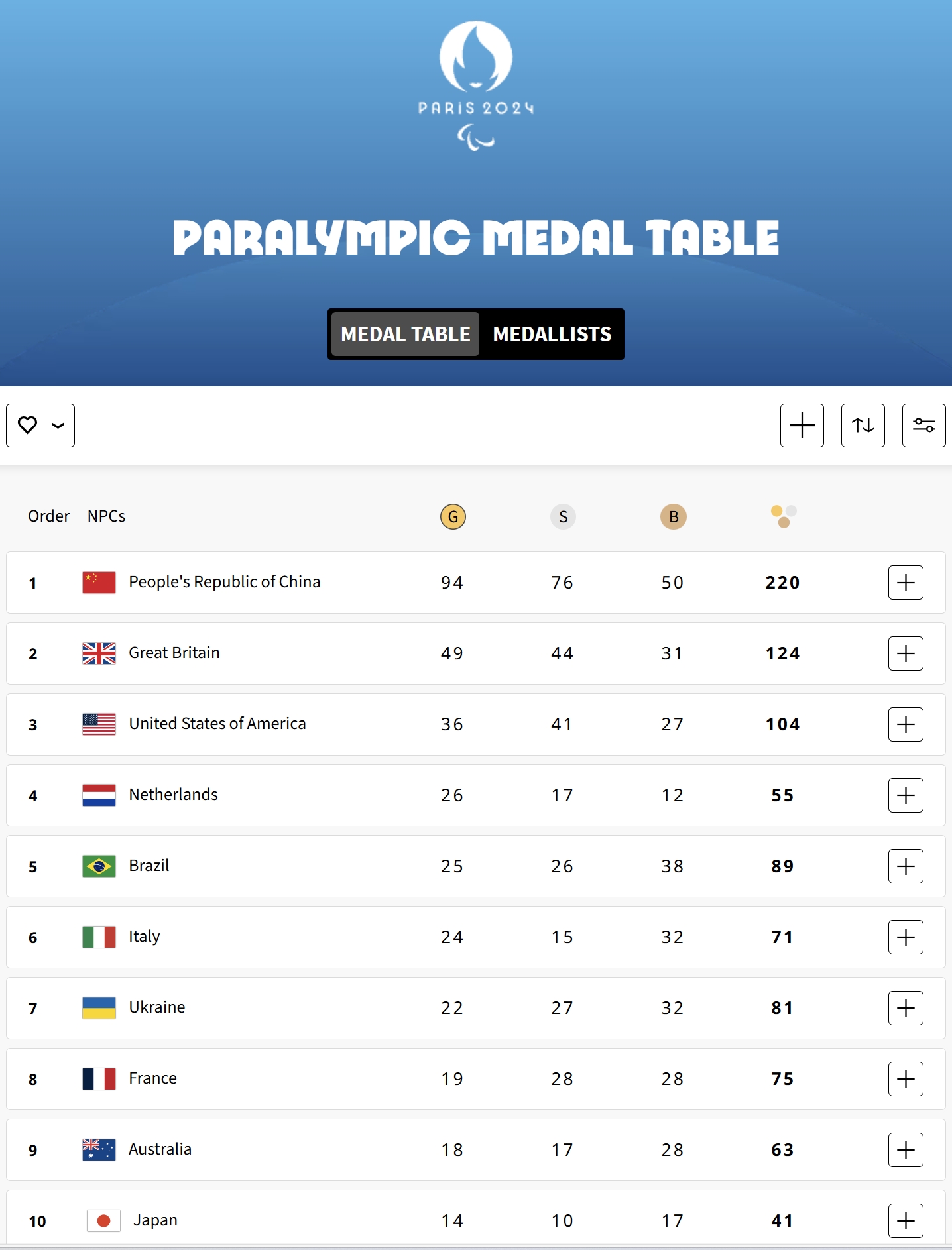The height and width of the screenshot is (1250, 952).
Task: Click the Ukraine flag thumbnail
Action: click(x=99, y=1008)
